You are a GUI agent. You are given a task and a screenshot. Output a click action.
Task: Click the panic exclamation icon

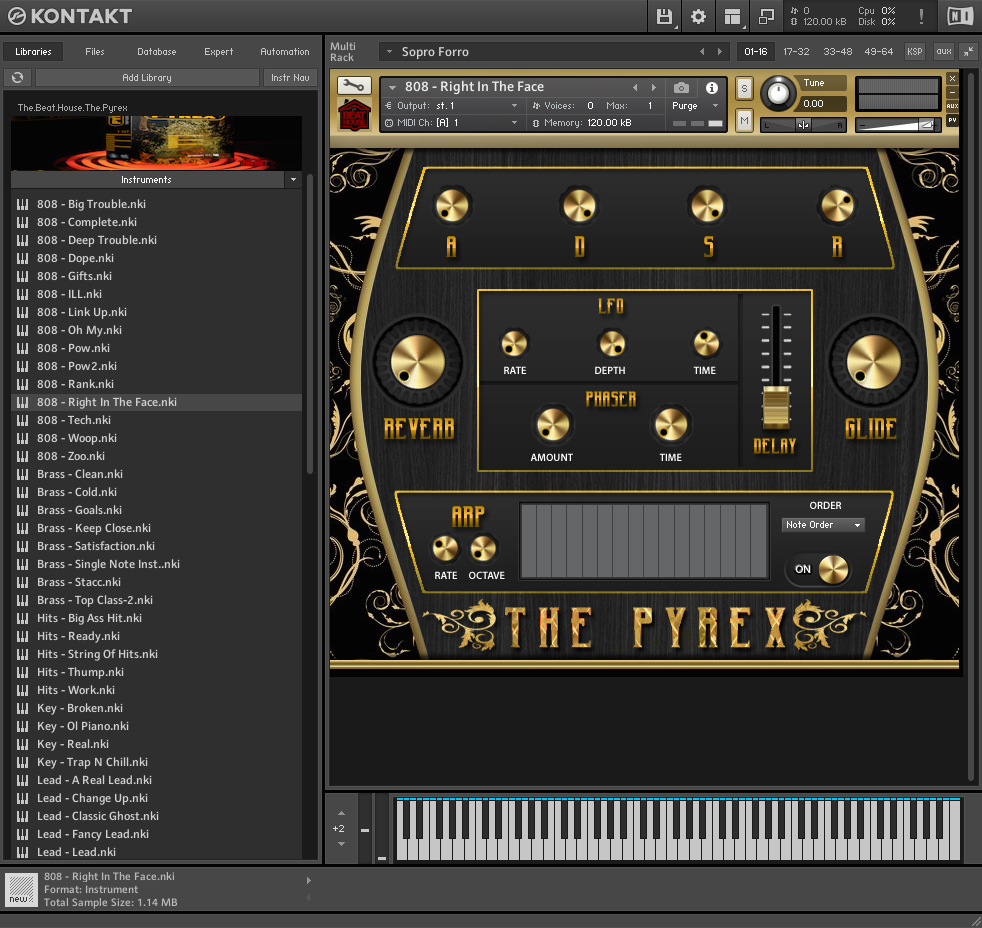[921, 16]
